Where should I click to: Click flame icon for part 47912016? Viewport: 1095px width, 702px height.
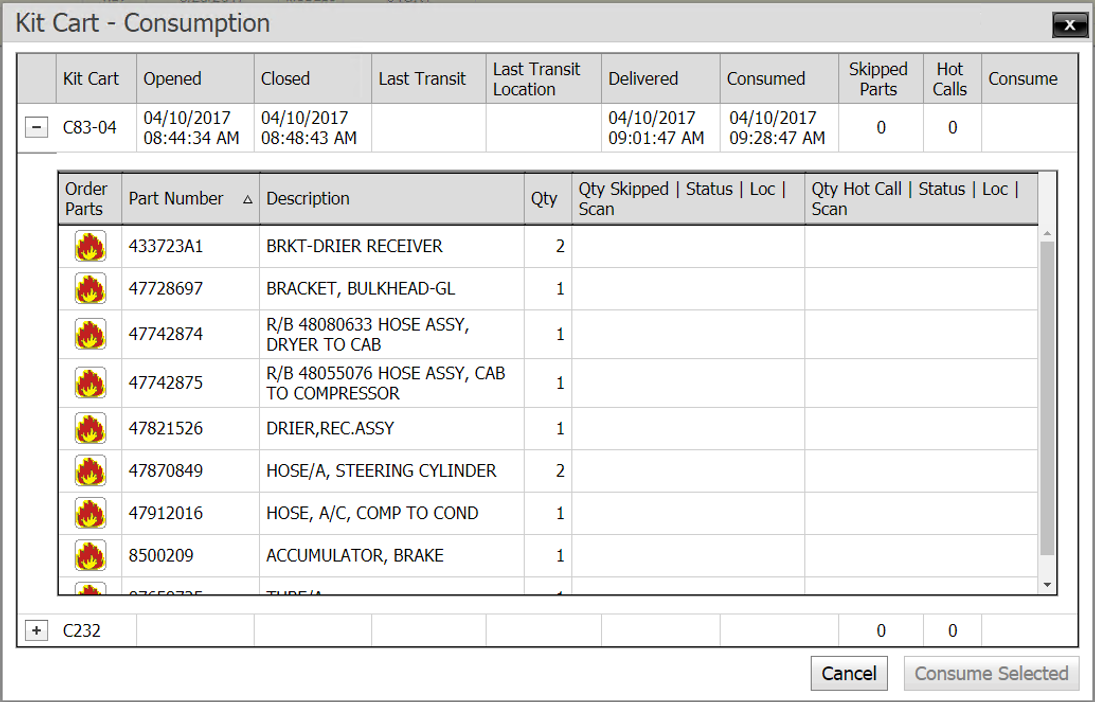tap(90, 513)
